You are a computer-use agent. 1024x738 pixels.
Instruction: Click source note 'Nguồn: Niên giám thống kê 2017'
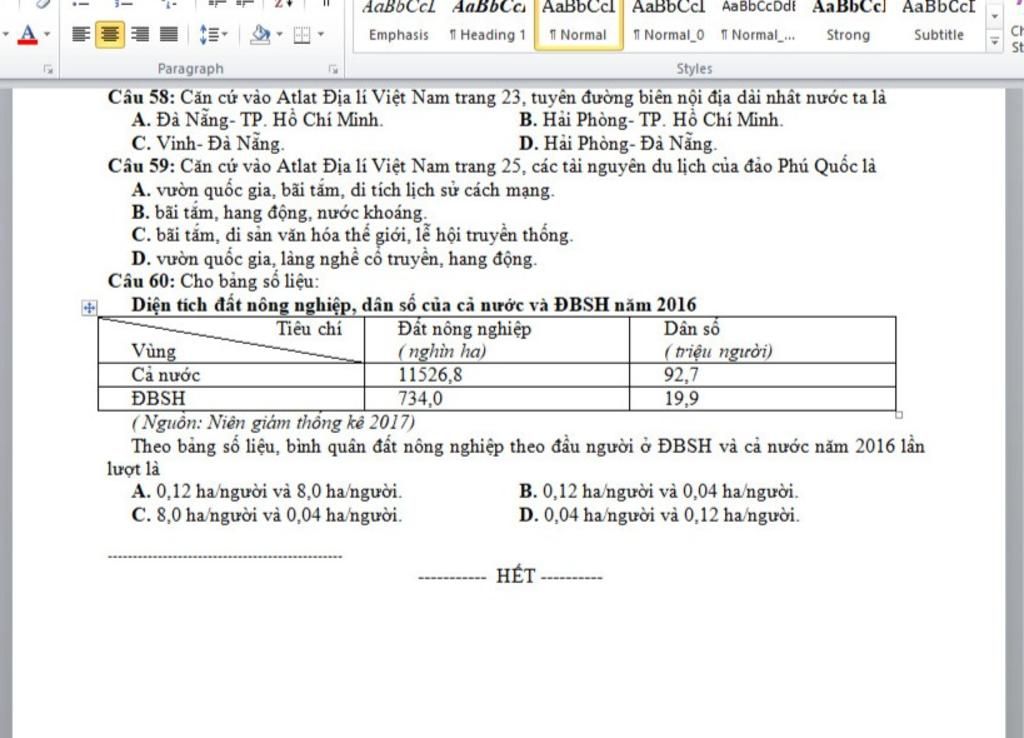click(273, 423)
